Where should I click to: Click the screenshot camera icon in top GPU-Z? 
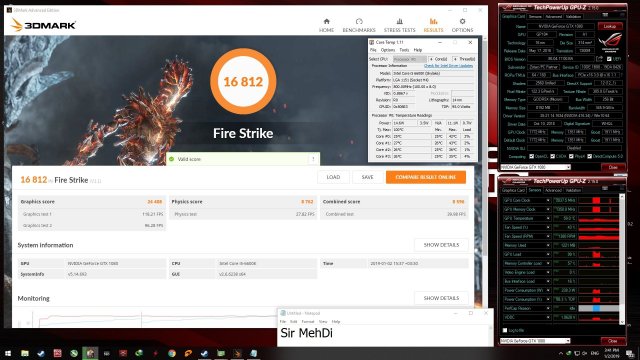point(606,15)
